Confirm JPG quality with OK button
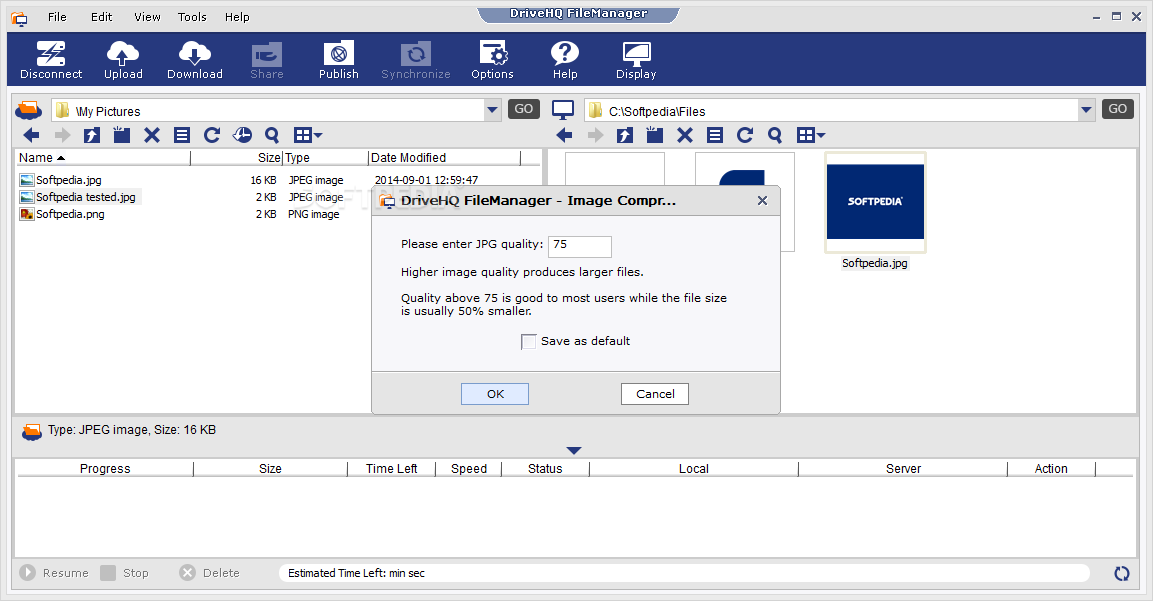Screen dimensions: 1153x601 point(495,394)
